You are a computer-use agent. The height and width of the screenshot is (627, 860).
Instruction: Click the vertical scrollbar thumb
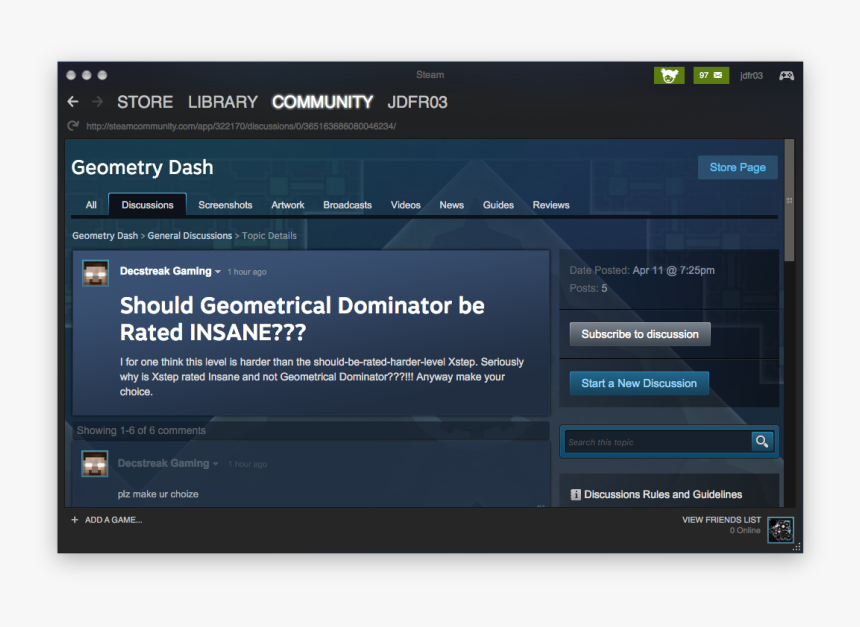(789, 200)
